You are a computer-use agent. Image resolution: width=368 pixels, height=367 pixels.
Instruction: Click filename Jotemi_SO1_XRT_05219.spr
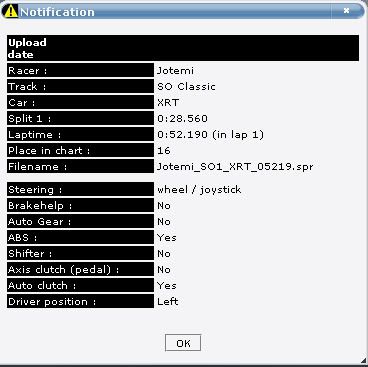click(x=235, y=167)
